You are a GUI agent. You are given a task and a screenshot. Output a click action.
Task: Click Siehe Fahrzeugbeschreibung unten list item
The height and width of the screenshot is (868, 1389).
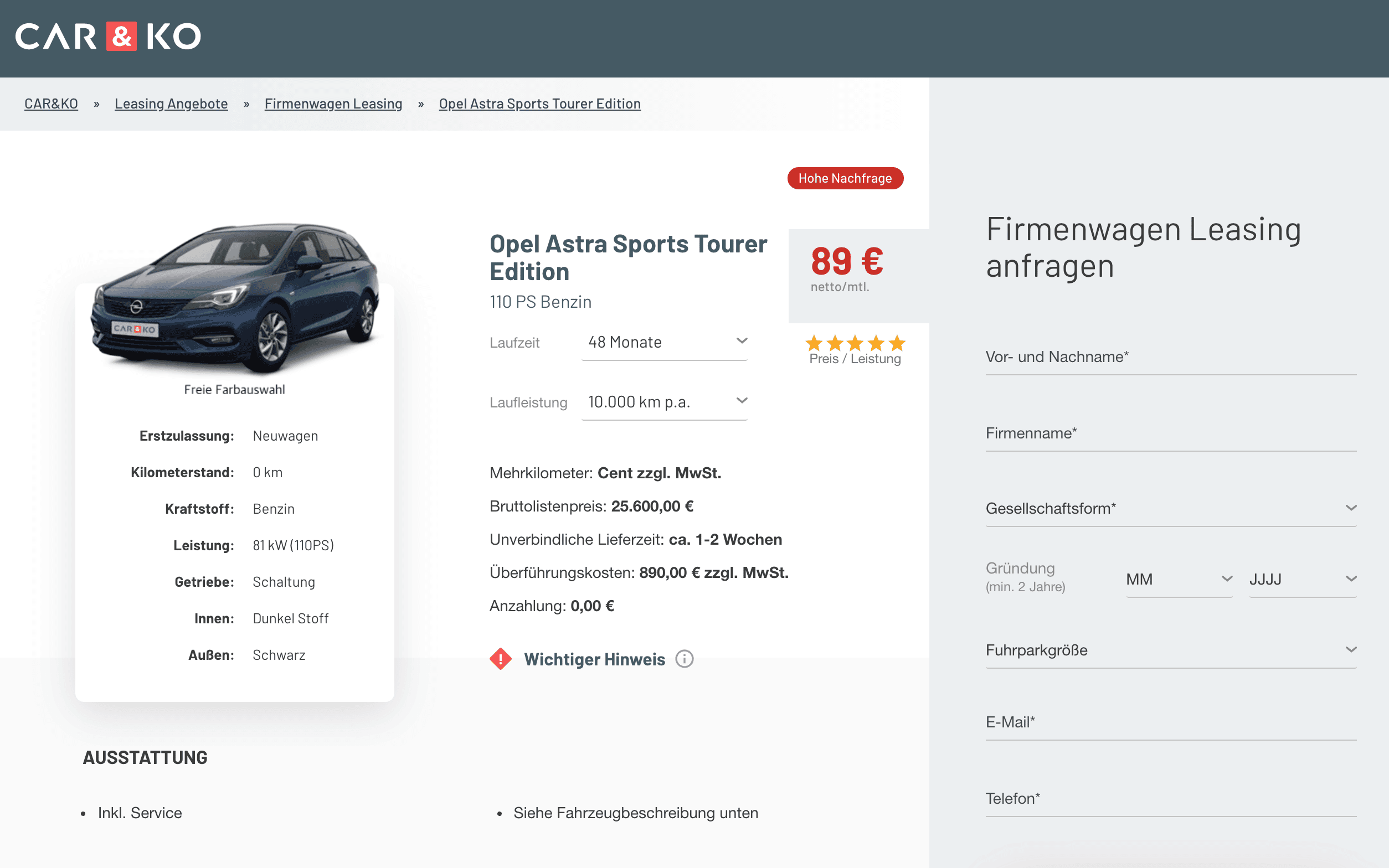tap(636, 813)
